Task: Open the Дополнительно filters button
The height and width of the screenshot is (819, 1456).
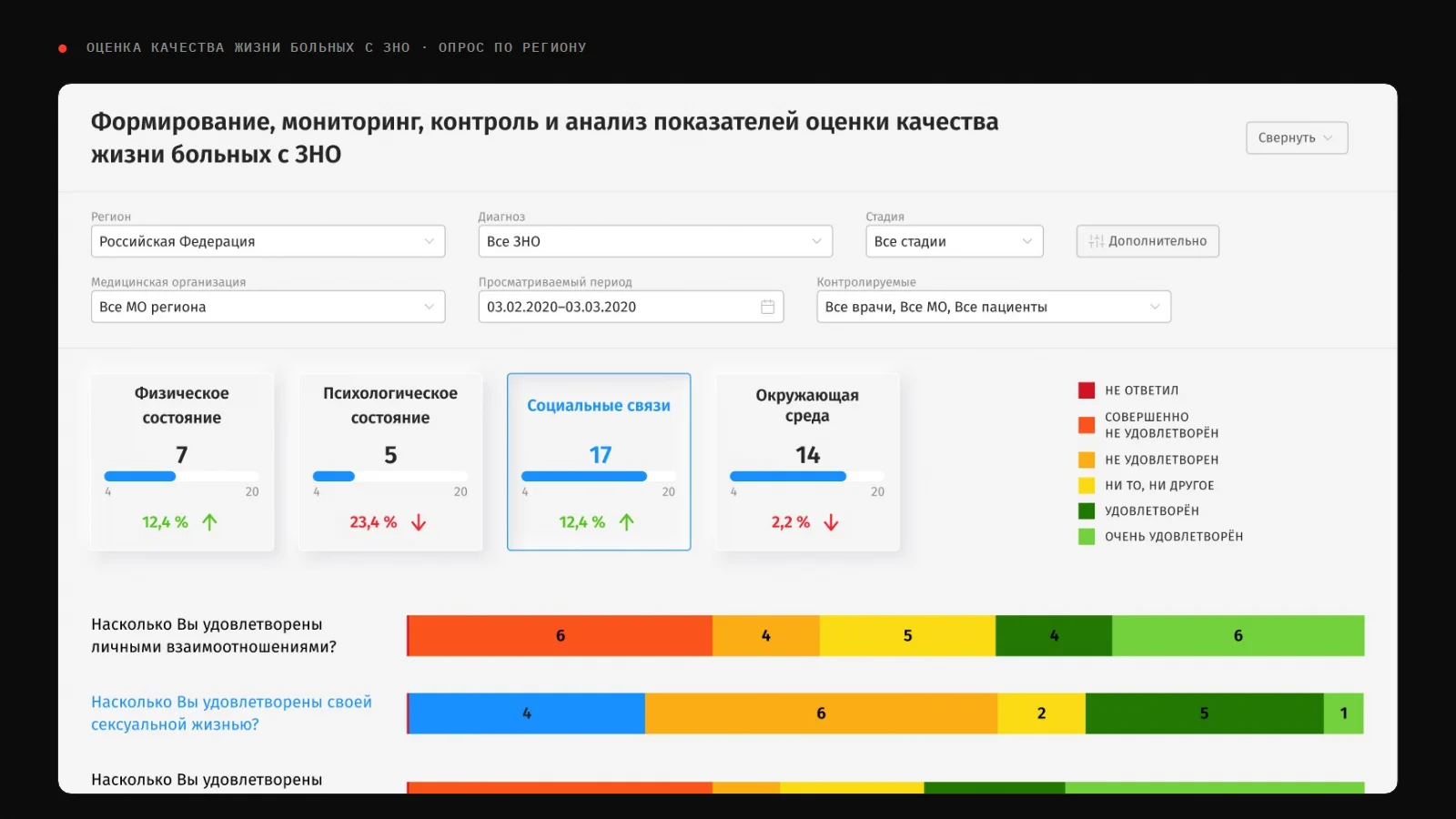Action: click(x=1148, y=241)
